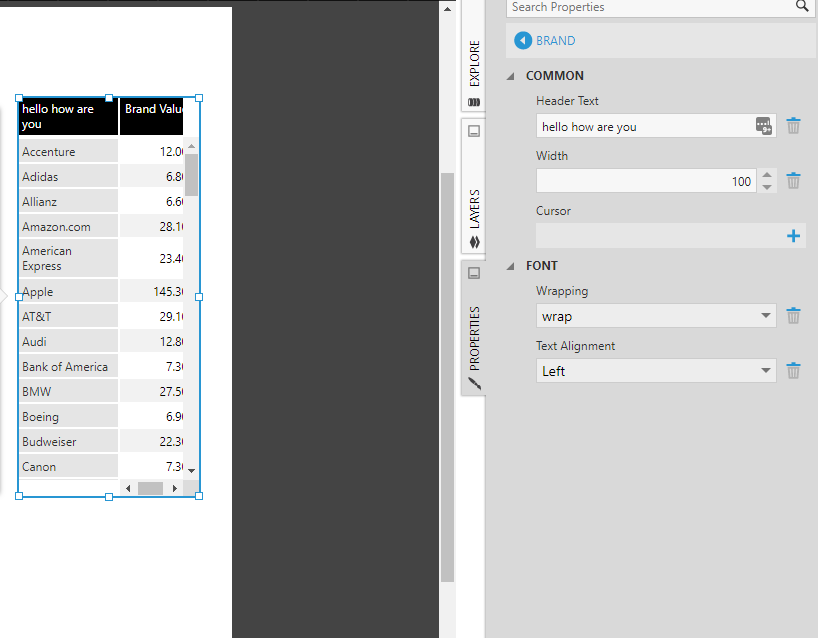Click the right arrow of the table's horizontal scrollbar
Image resolution: width=818 pixels, height=638 pixels.
point(175,488)
